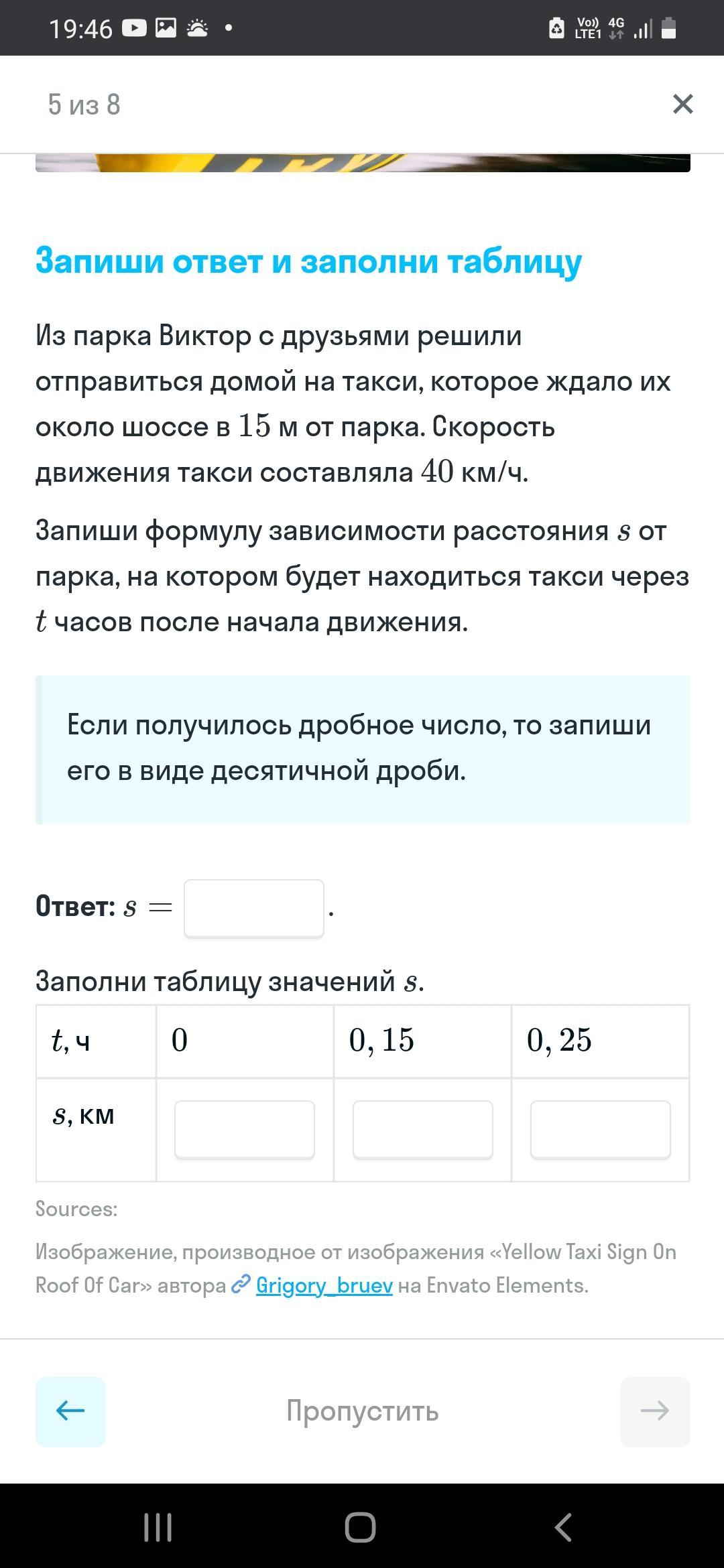
Task: Go forward with the right arrow button
Action: [x=654, y=1411]
